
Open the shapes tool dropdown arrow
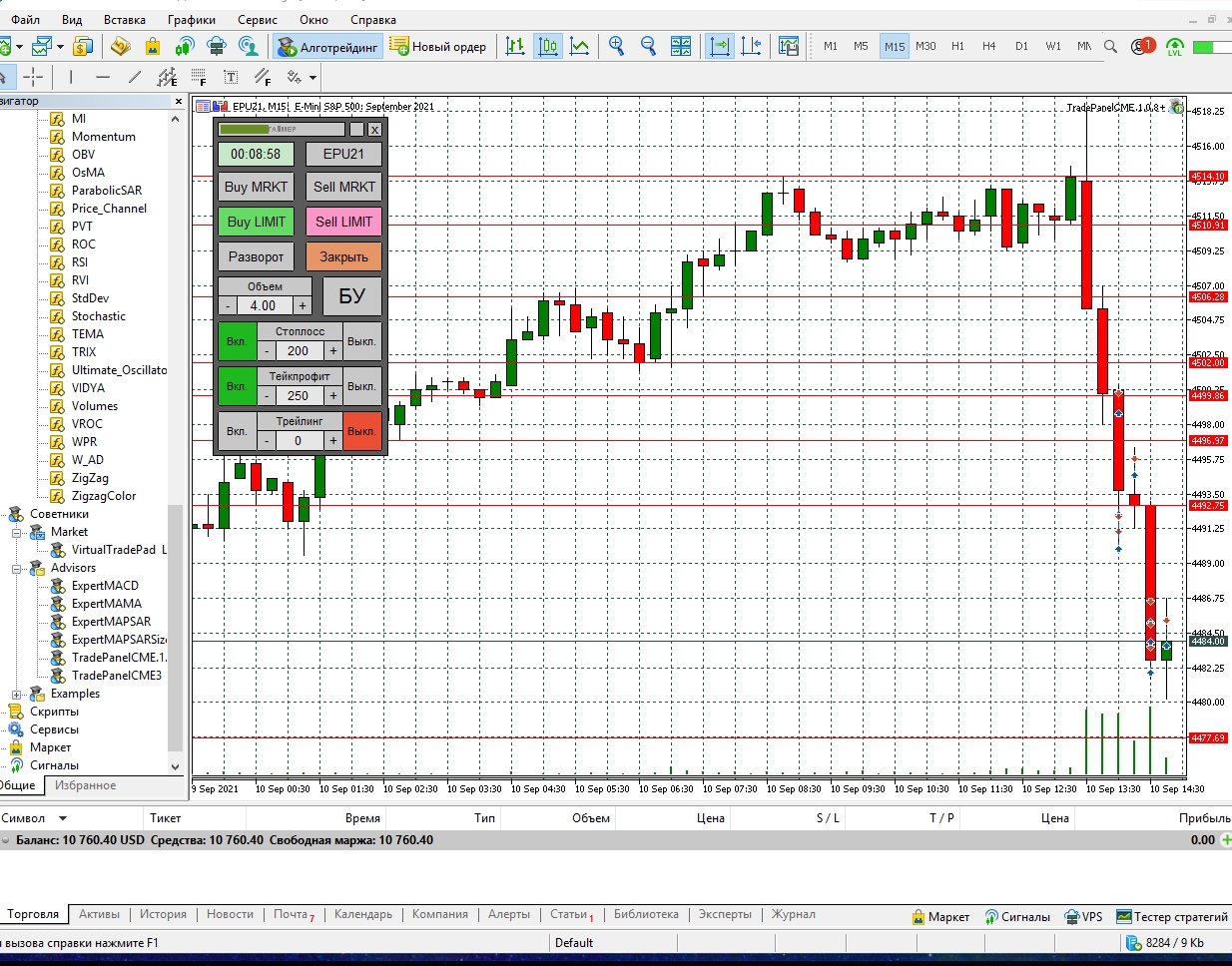pyautogui.click(x=312, y=77)
